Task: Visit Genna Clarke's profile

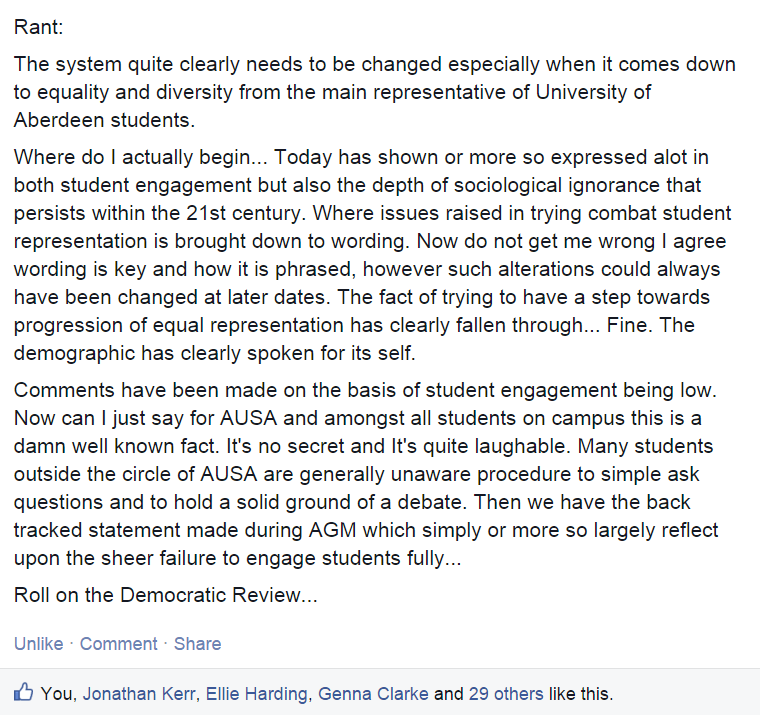Action: pos(373,694)
